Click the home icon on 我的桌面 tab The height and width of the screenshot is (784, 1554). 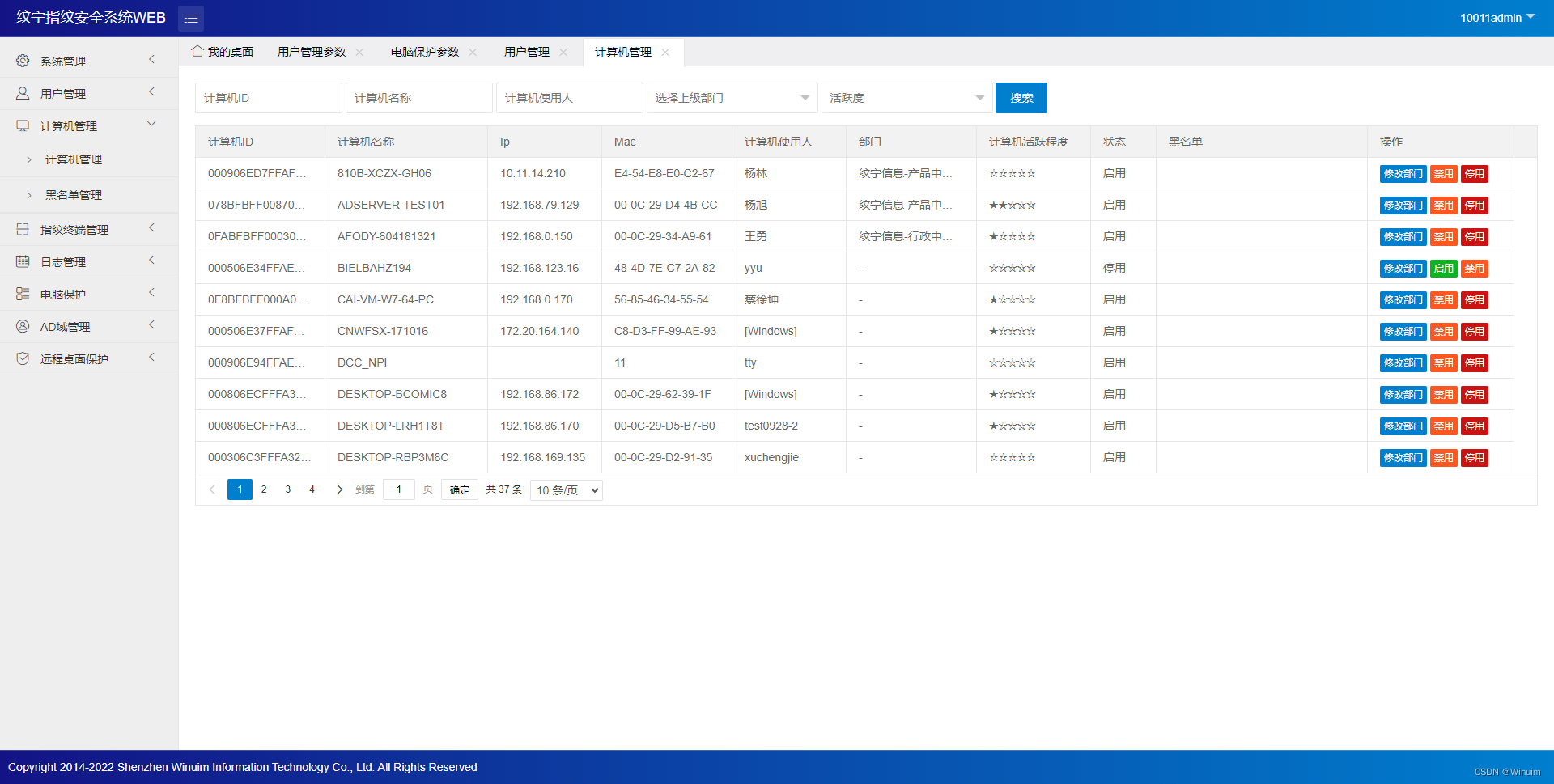coord(197,51)
